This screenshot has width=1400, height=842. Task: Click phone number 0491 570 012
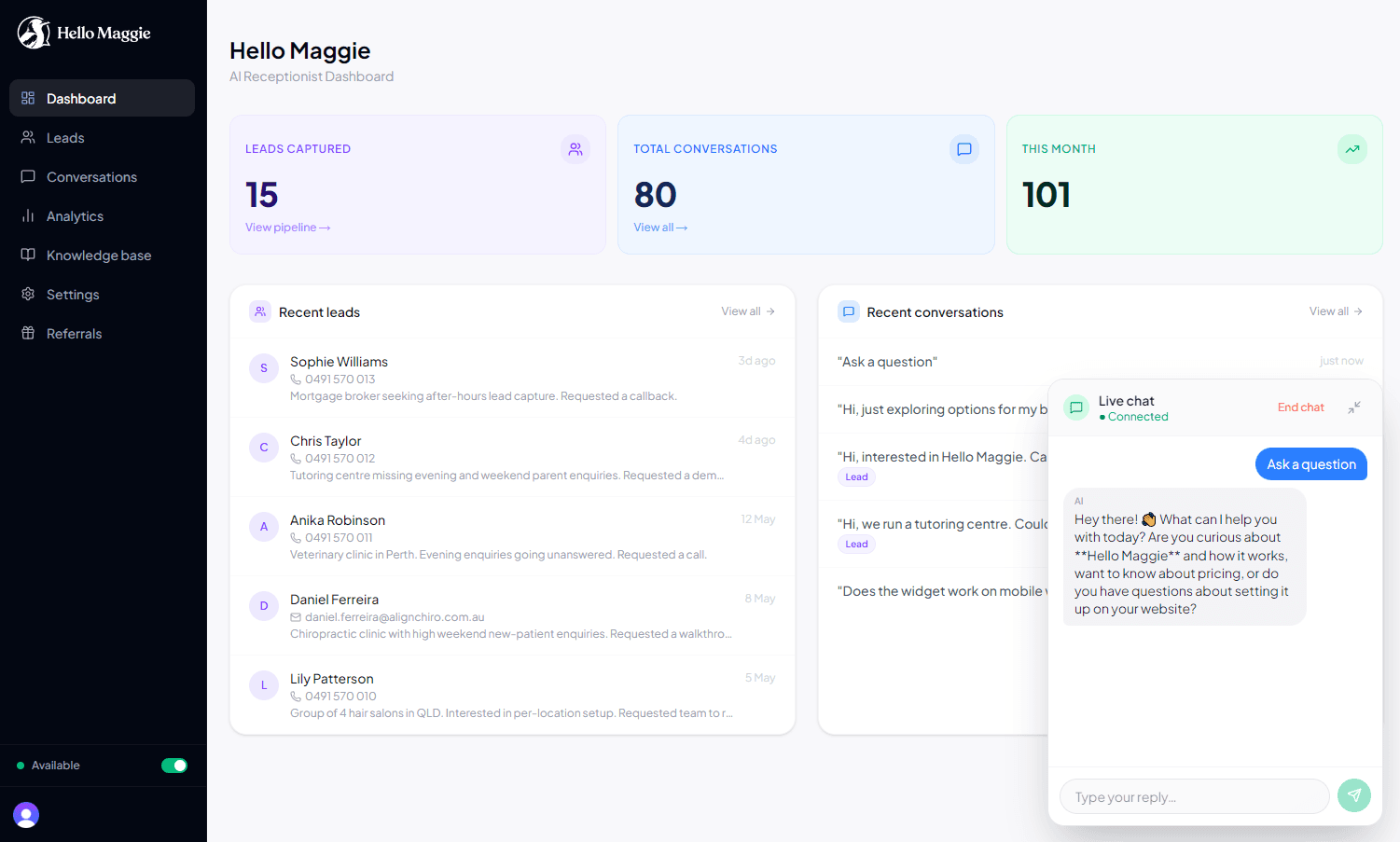point(340,459)
